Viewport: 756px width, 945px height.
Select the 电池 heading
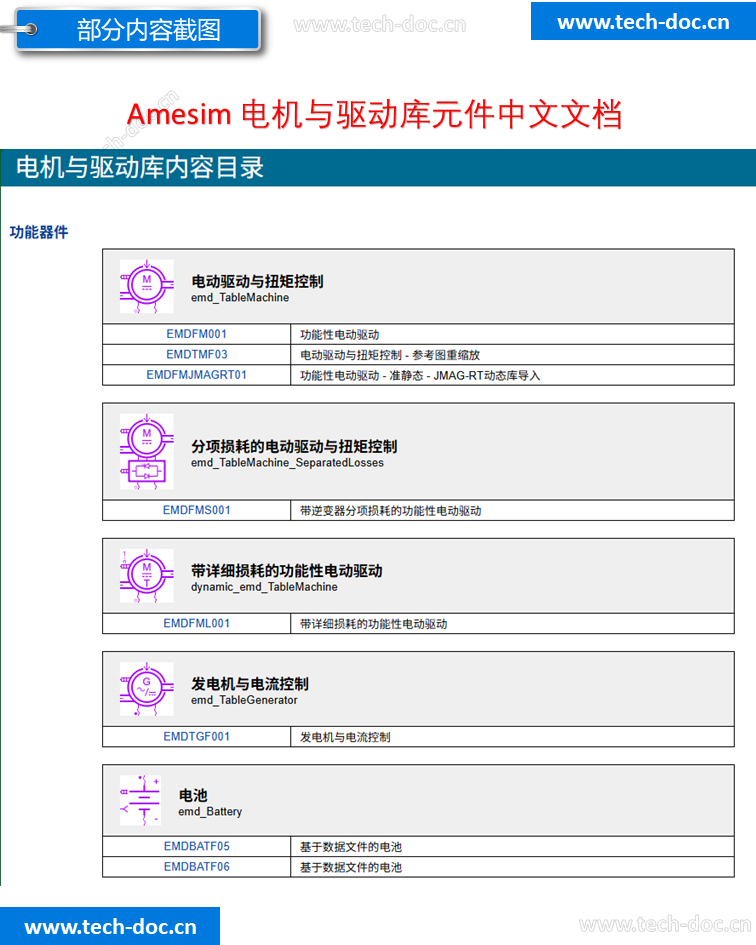[x=193, y=796]
